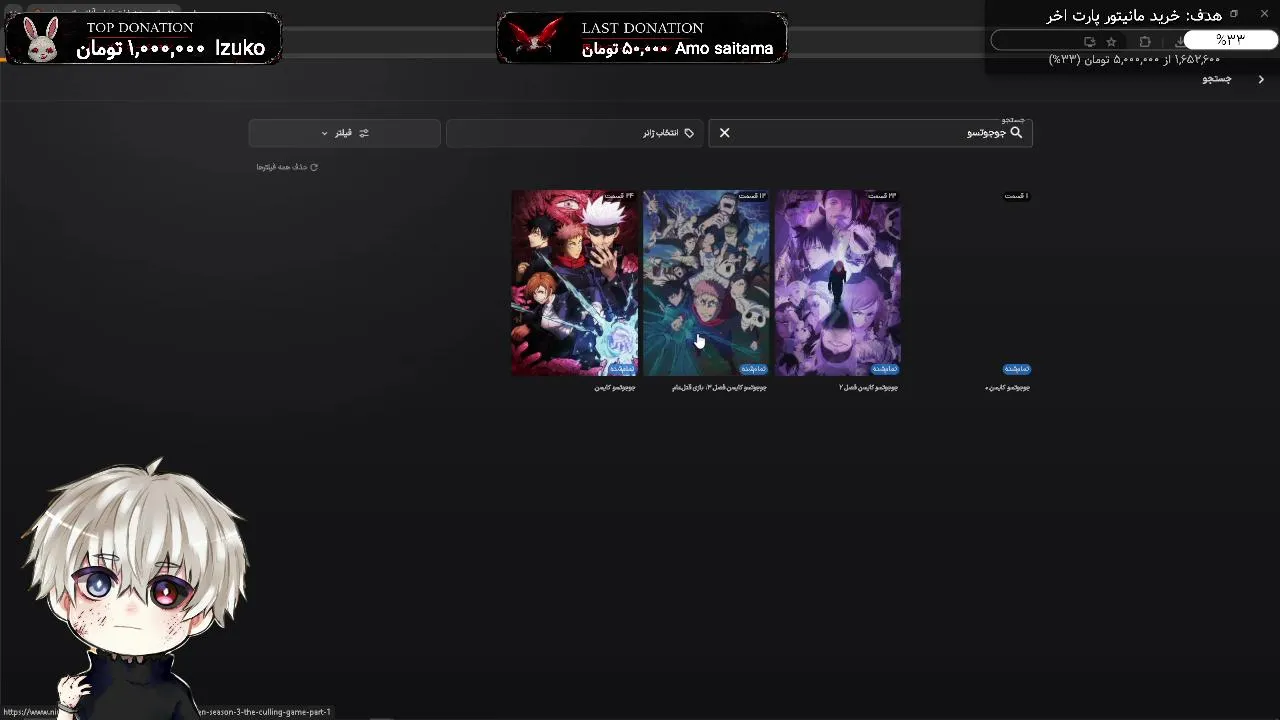Click the تمام‌شده badge on the season 3 poster
The image size is (1280, 720).
pyautogui.click(x=753, y=369)
